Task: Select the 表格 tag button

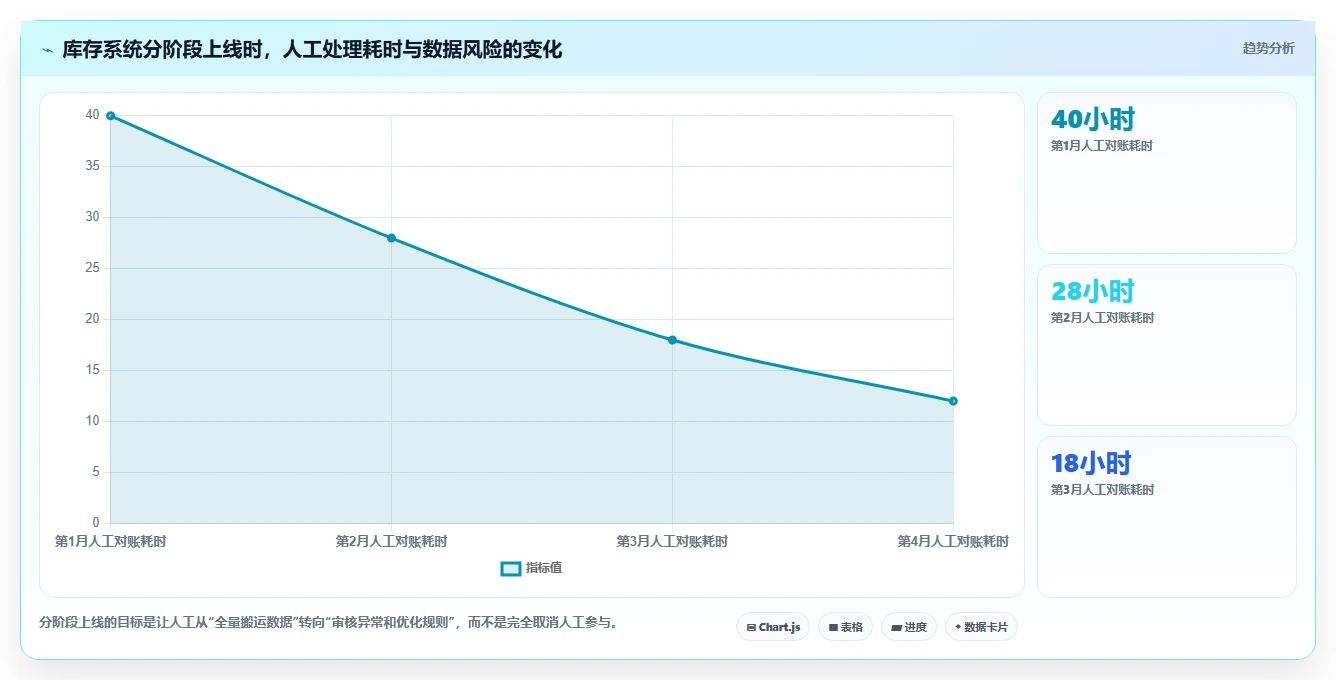Action: (x=845, y=627)
